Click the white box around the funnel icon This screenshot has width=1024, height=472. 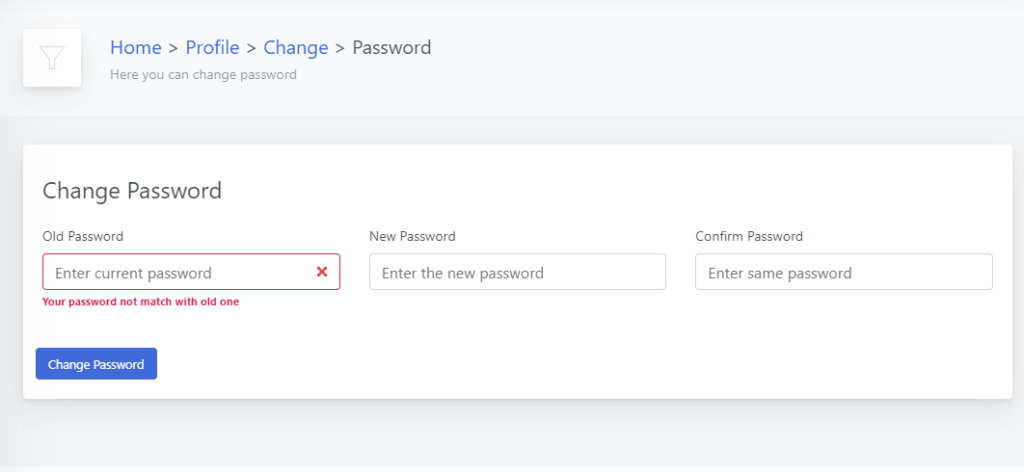coord(52,57)
